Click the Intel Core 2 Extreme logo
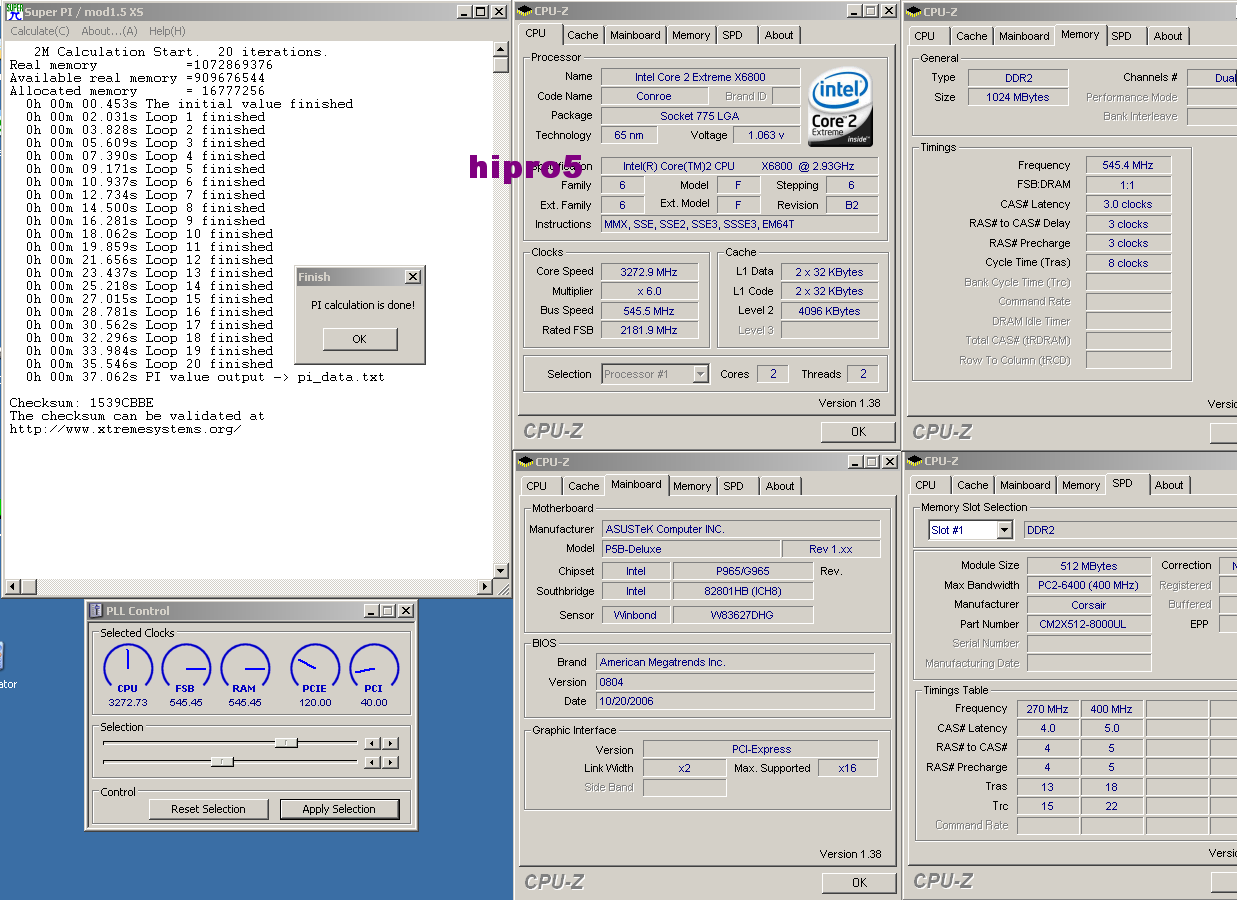This screenshot has width=1237, height=900. click(840, 108)
